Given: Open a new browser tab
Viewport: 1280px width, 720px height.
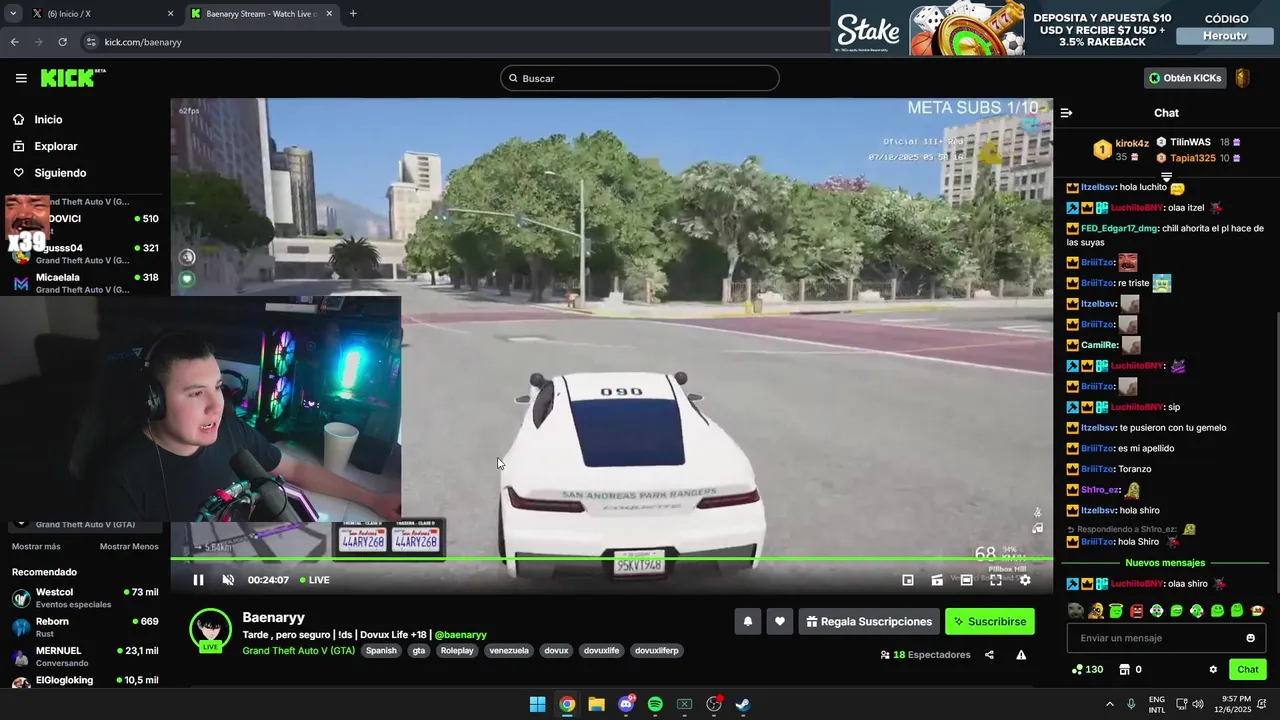Looking at the screenshot, I should click(x=353, y=14).
